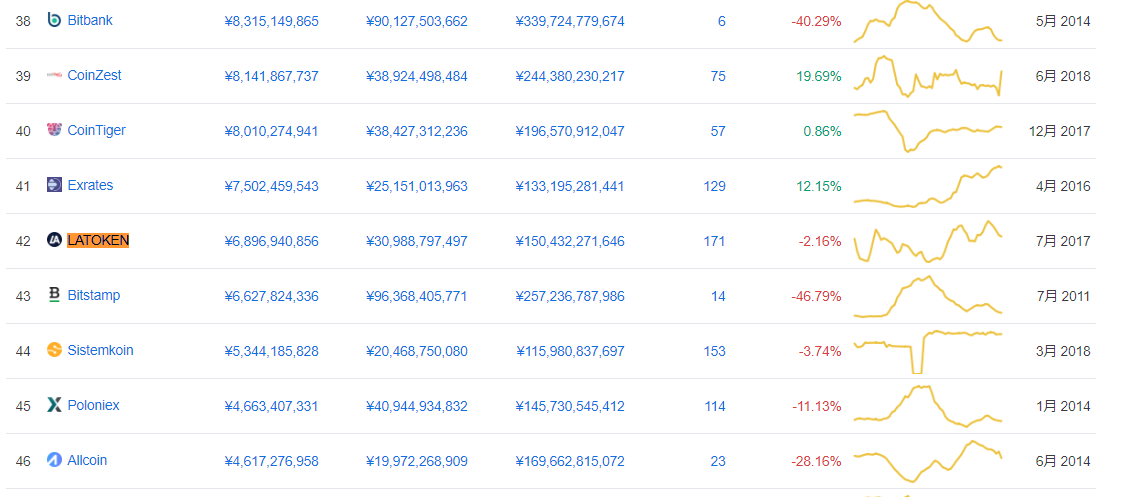This screenshot has height=497, width=1127.
Task: Click Bitbank 7d volume ¥90,127,503,662
Action: pos(417,22)
